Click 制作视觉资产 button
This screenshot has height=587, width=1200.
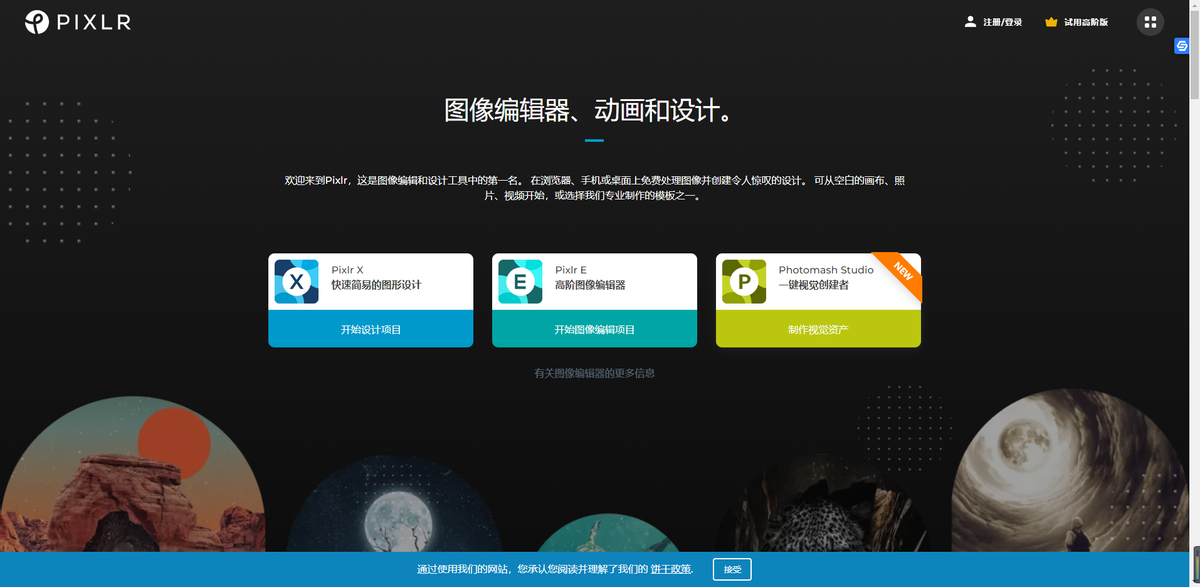[x=818, y=329]
